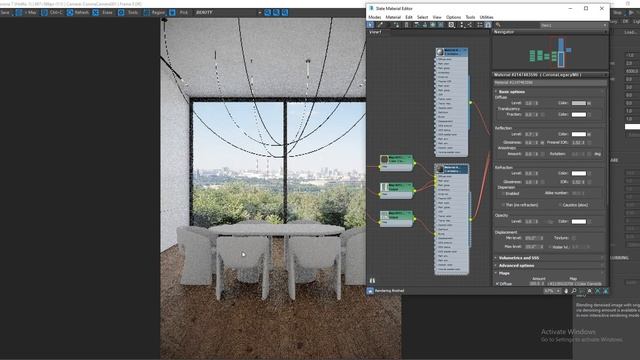The height and width of the screenshot is (360, 640).
Task: Open the View1 view selector dropdown
Action: pos(573,25)
